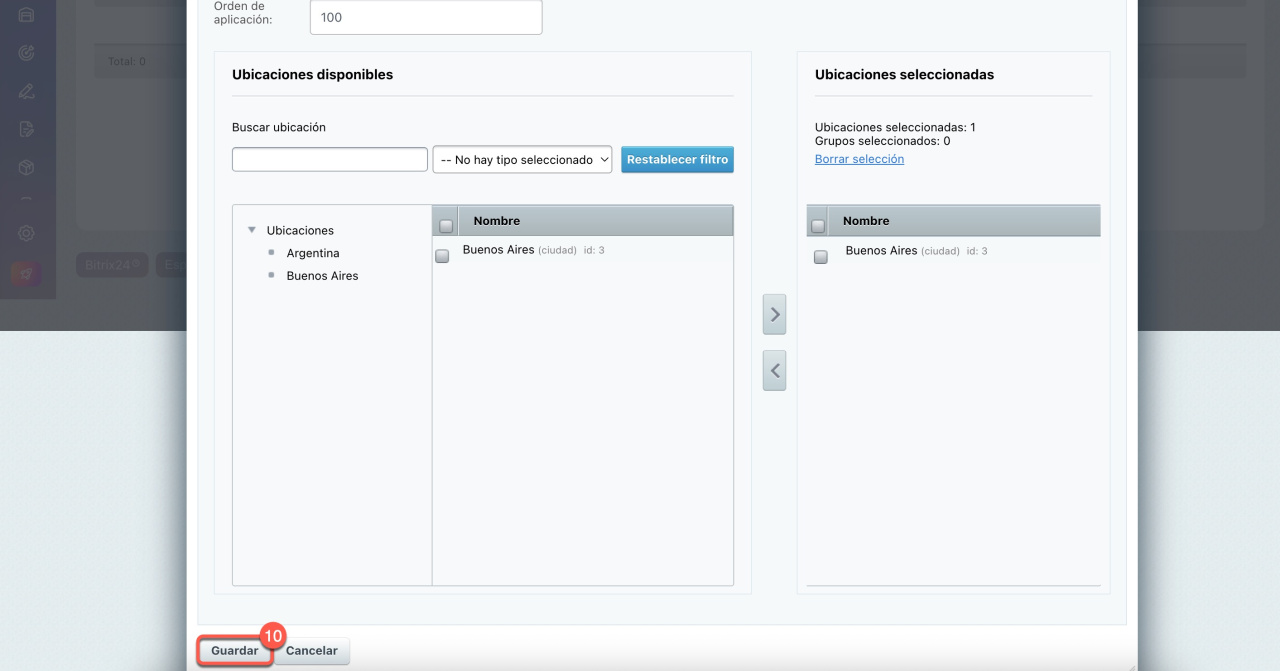The image size is (1280, 671).
Task: Open the target goal icon in sidebar
Action: point(27,53)
